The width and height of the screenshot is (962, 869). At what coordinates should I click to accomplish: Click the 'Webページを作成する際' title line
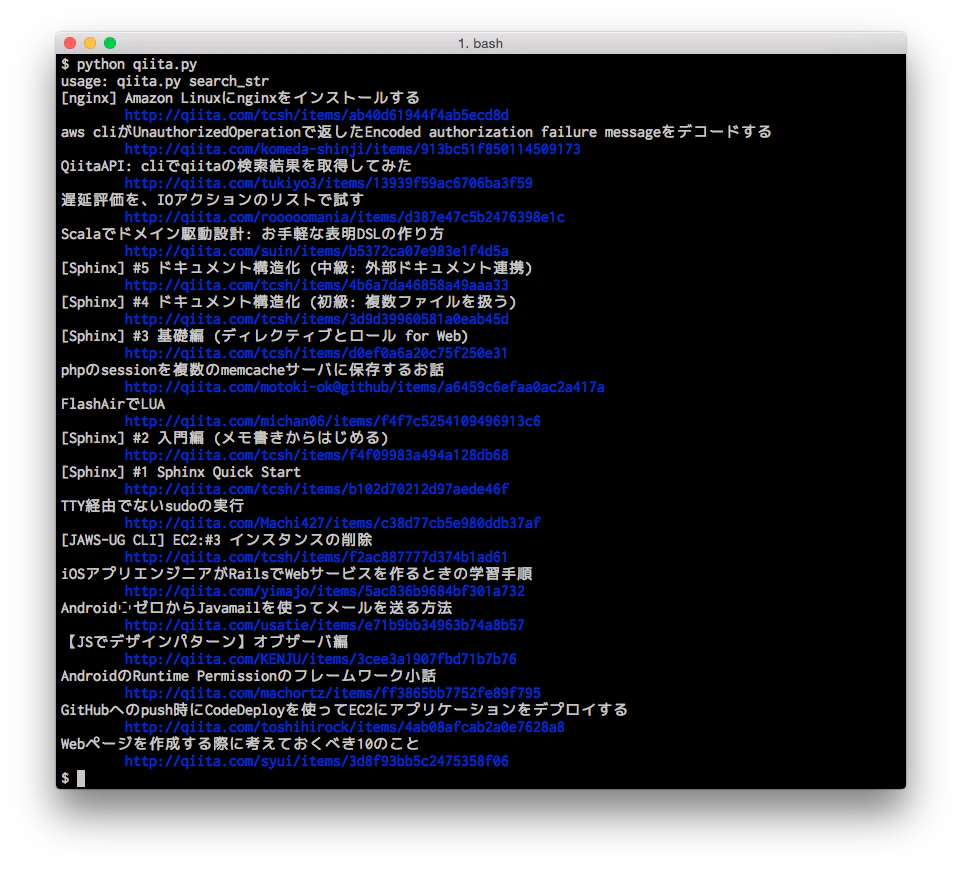tap(240, 744)
